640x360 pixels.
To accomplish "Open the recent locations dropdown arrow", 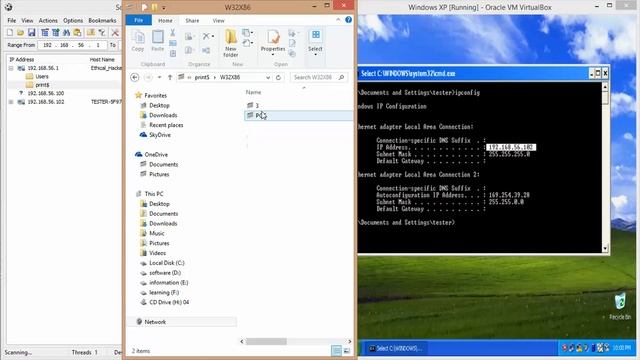I will click(x=159, y=77).
